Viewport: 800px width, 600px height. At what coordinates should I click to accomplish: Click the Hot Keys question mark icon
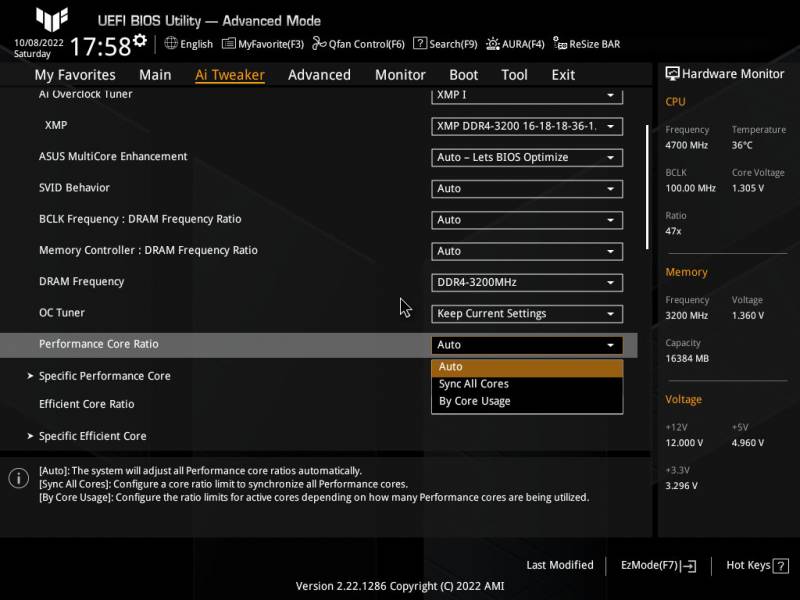pos(781,566)
